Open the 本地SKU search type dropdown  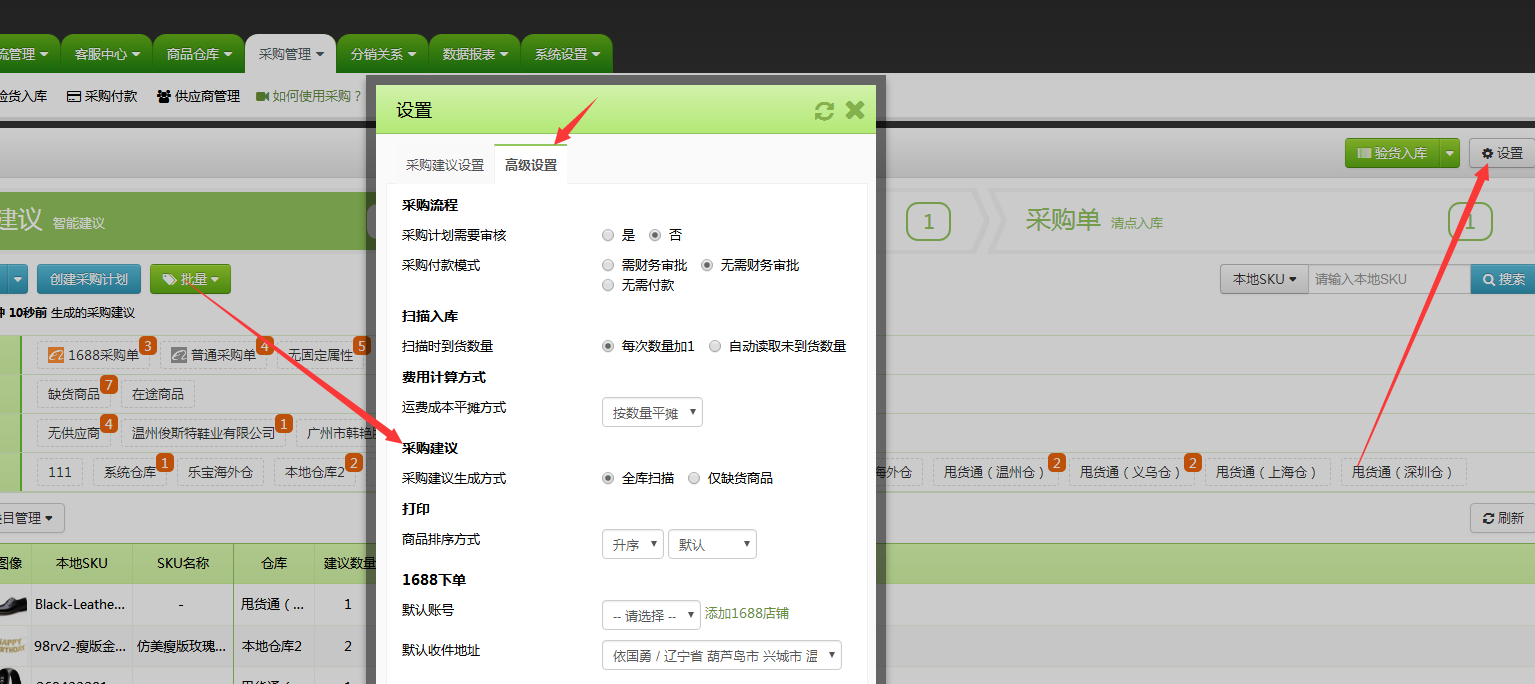point(1264,279)
